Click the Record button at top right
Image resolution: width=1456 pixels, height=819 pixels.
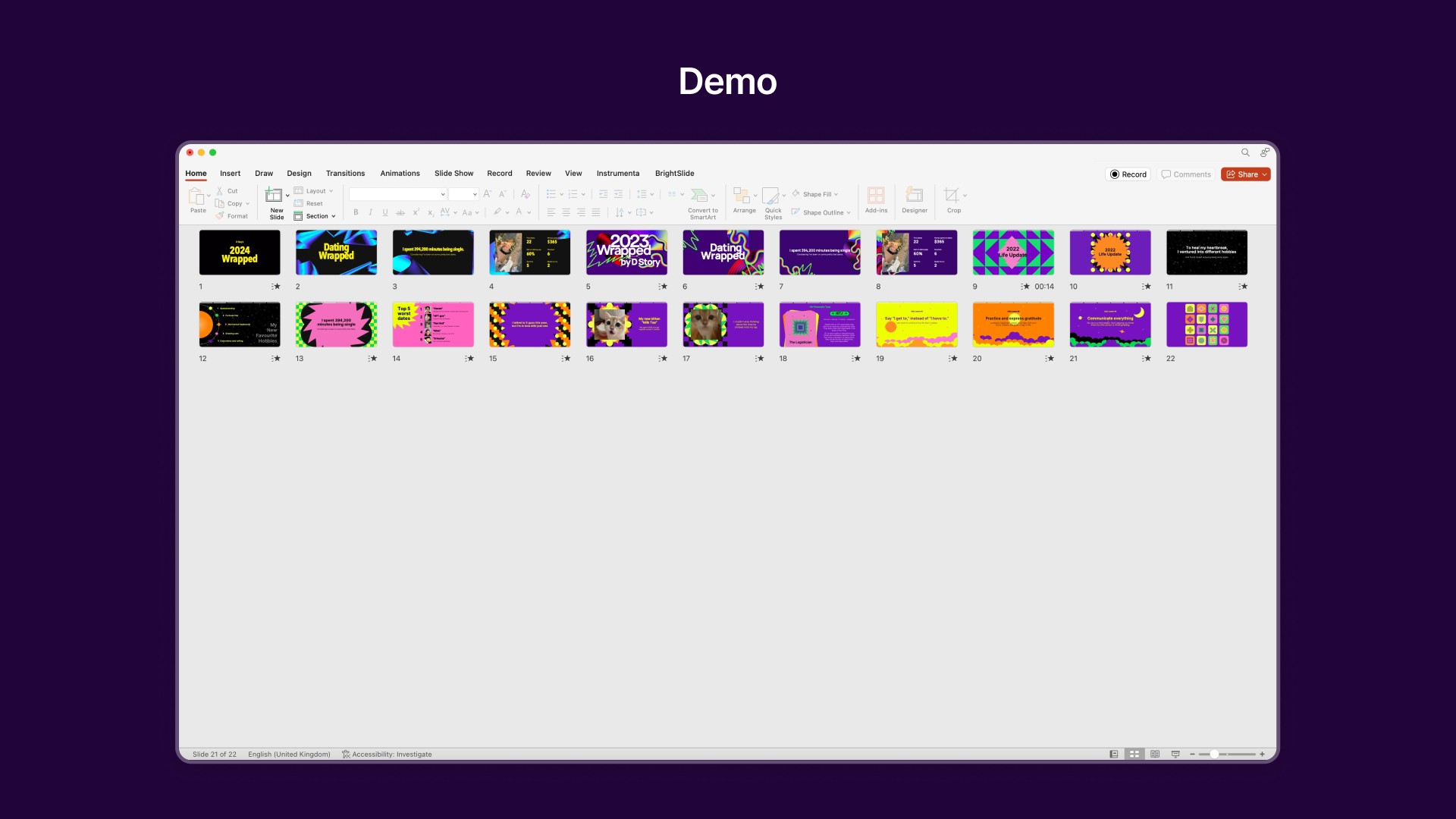point(1128,174)
